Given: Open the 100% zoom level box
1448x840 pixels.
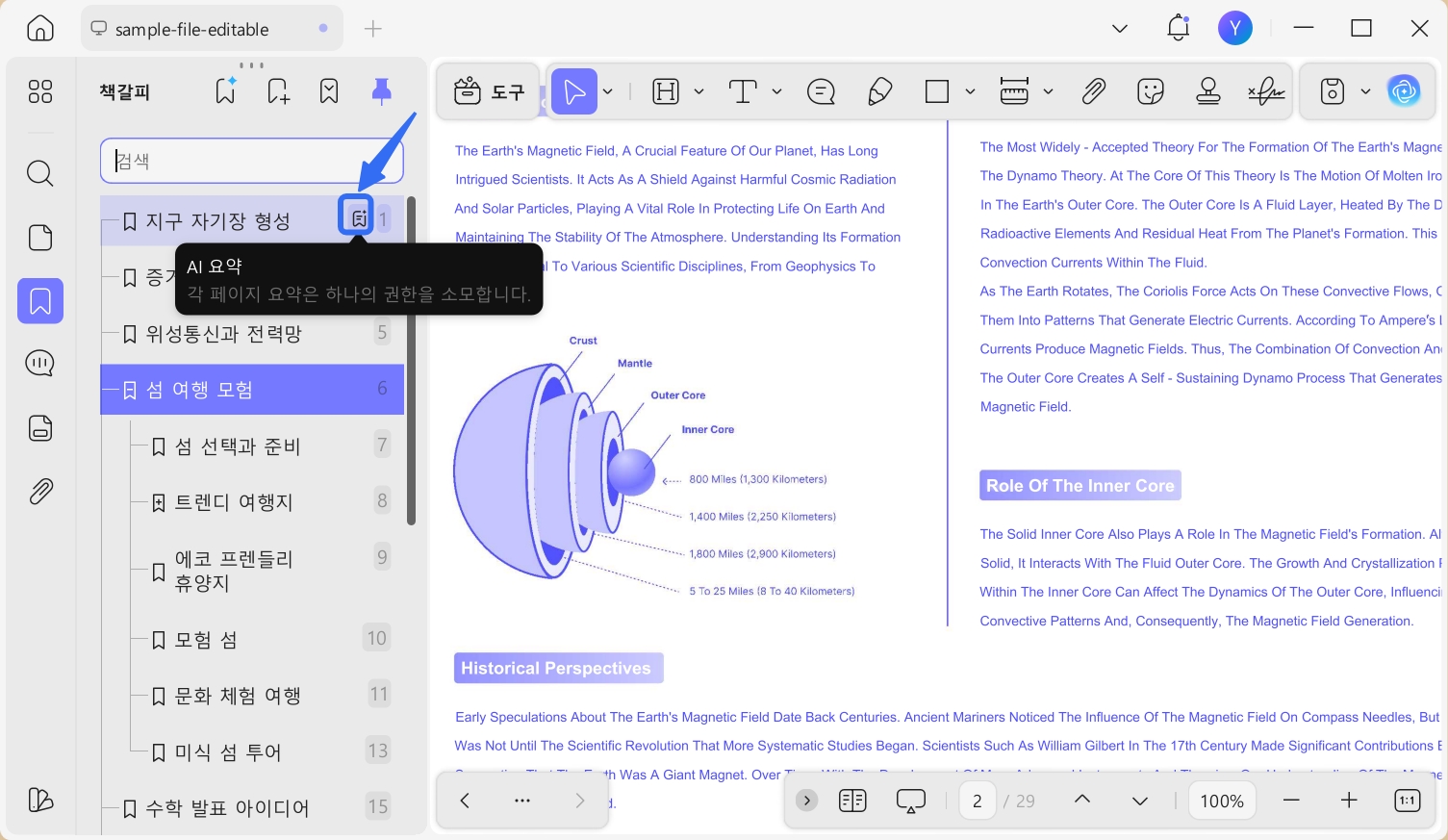Looking at the screenshot, I should [1222, 801].
